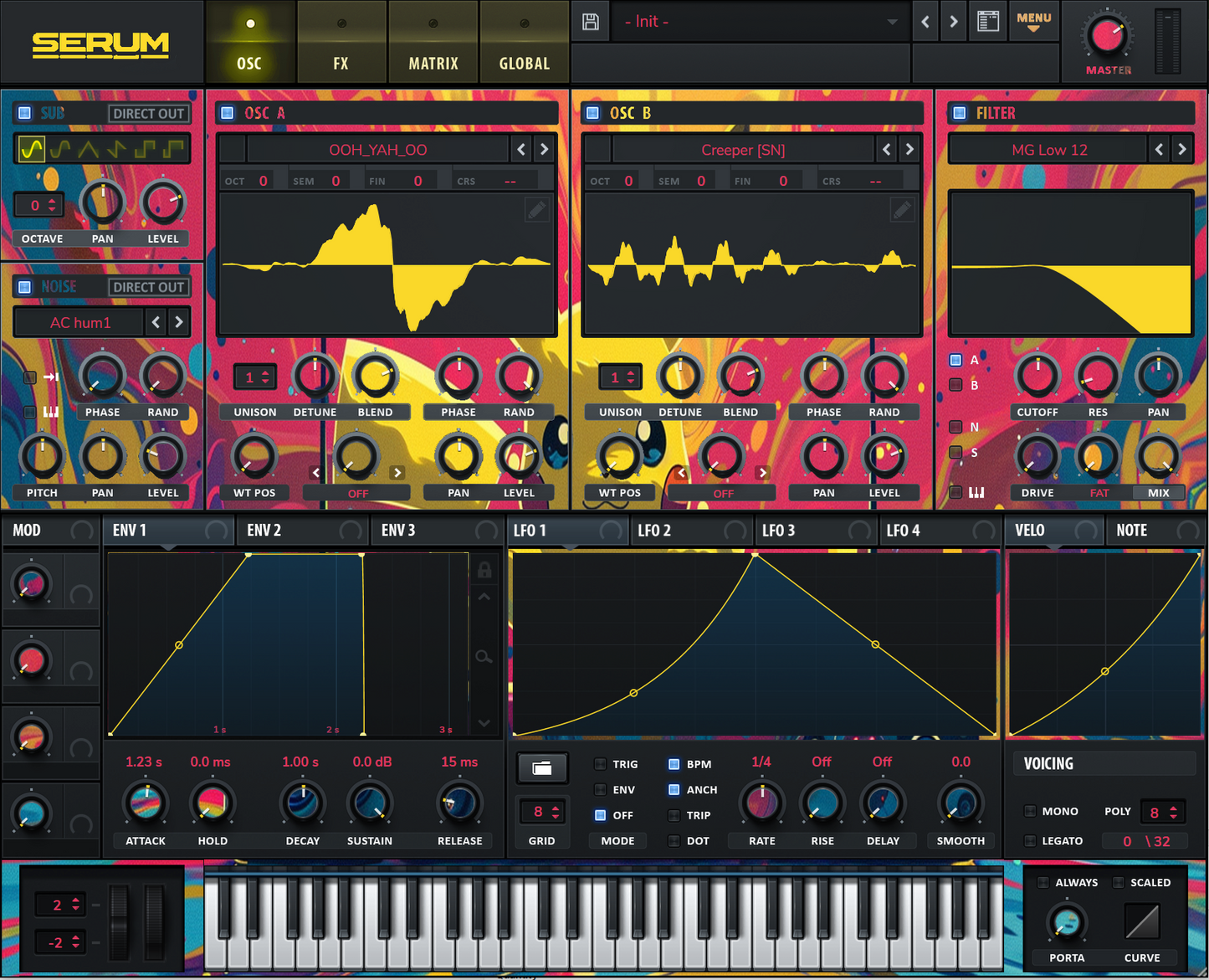The width and height of the screenshot is (1209, 980).
Task: Click the pitch bend wheel
Action: 120,923
